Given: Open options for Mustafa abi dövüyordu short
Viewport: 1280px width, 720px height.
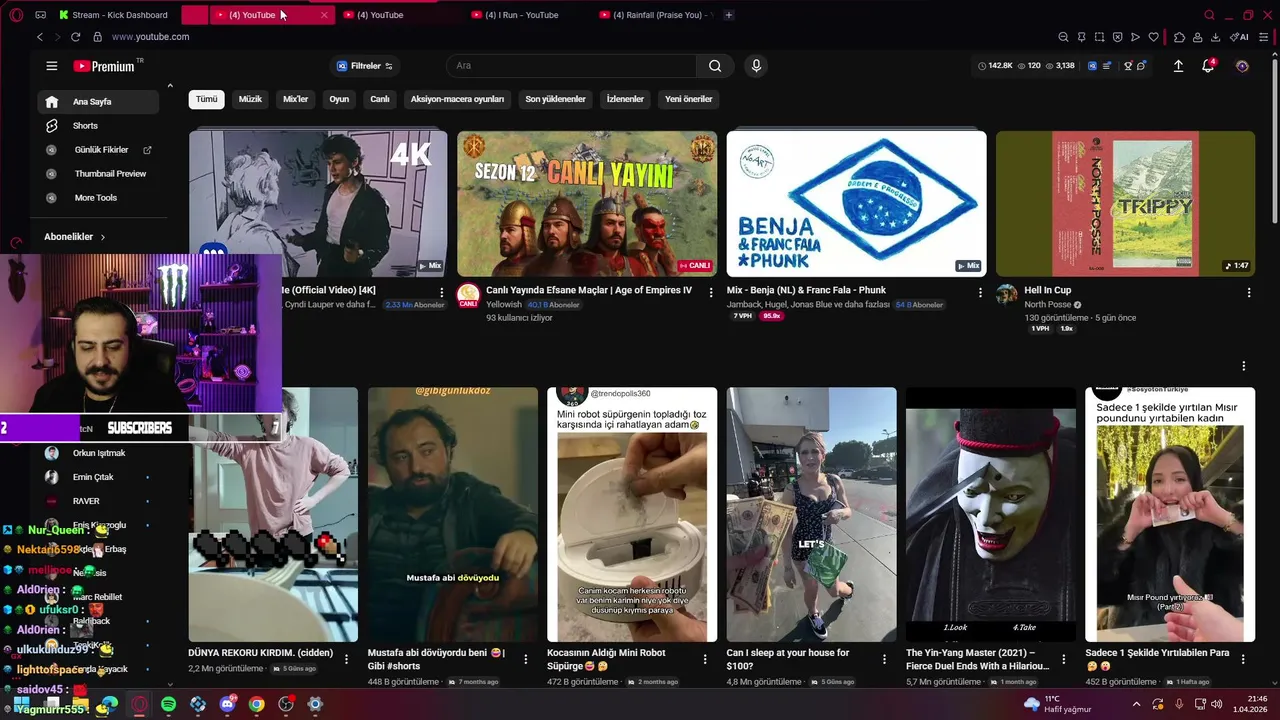Looking at the screenshot, I should coord(526,659).
